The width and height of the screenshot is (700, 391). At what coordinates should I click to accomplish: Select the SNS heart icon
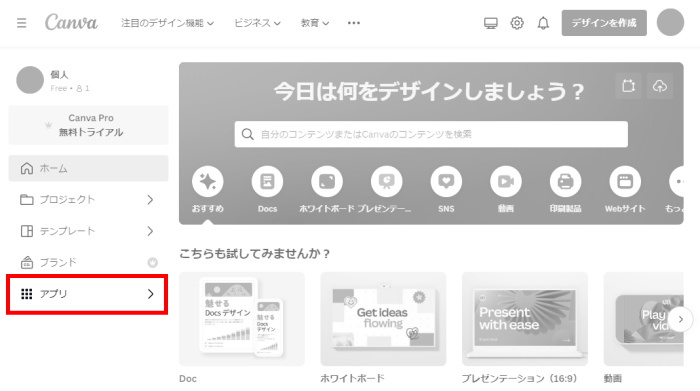tap(446, 181)
